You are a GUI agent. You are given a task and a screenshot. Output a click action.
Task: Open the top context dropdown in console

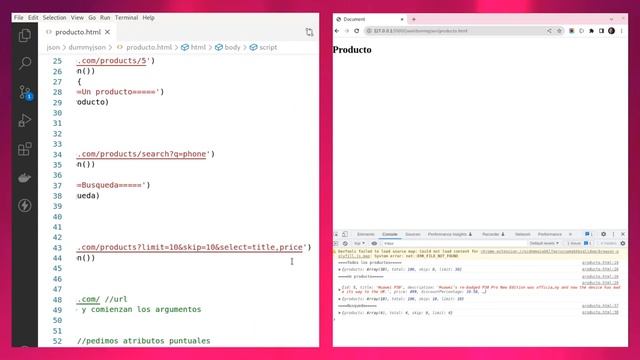(x=359, y=243)
